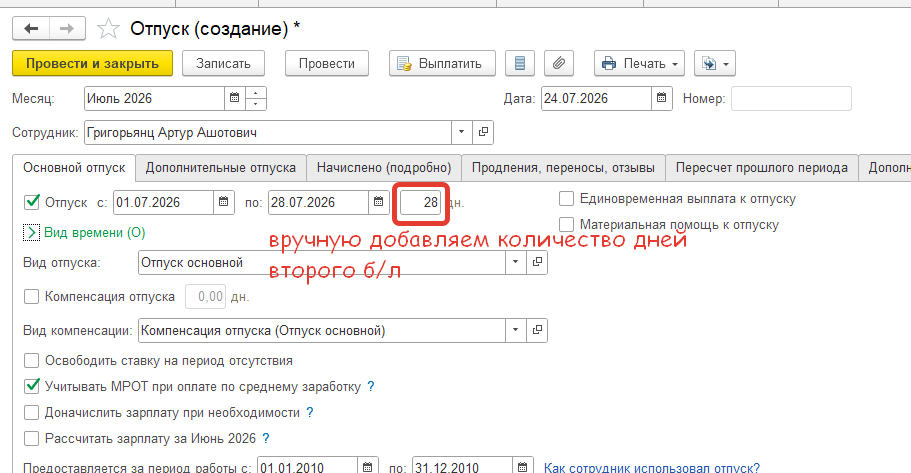Focus the Дата field showing 24.07.2026

(x=597, y=98)
